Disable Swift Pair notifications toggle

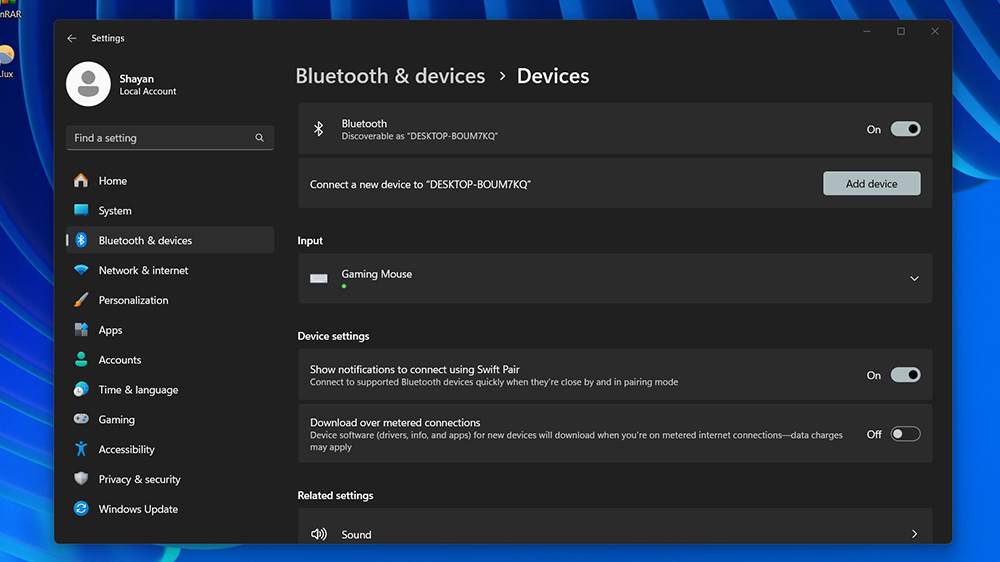pos(906,374)
